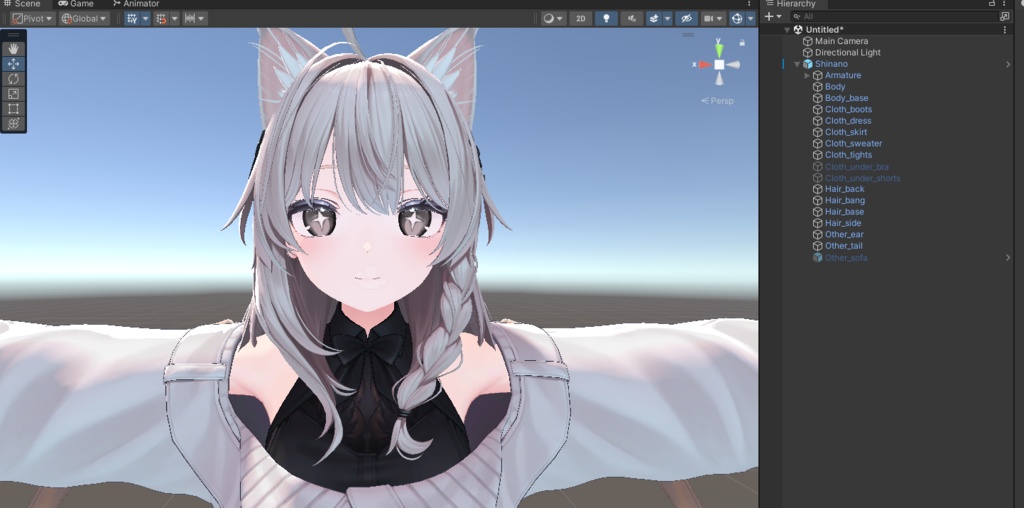Select Cloth_sweater in Hierarchy

pyautogui.click(x=853, y=144)
